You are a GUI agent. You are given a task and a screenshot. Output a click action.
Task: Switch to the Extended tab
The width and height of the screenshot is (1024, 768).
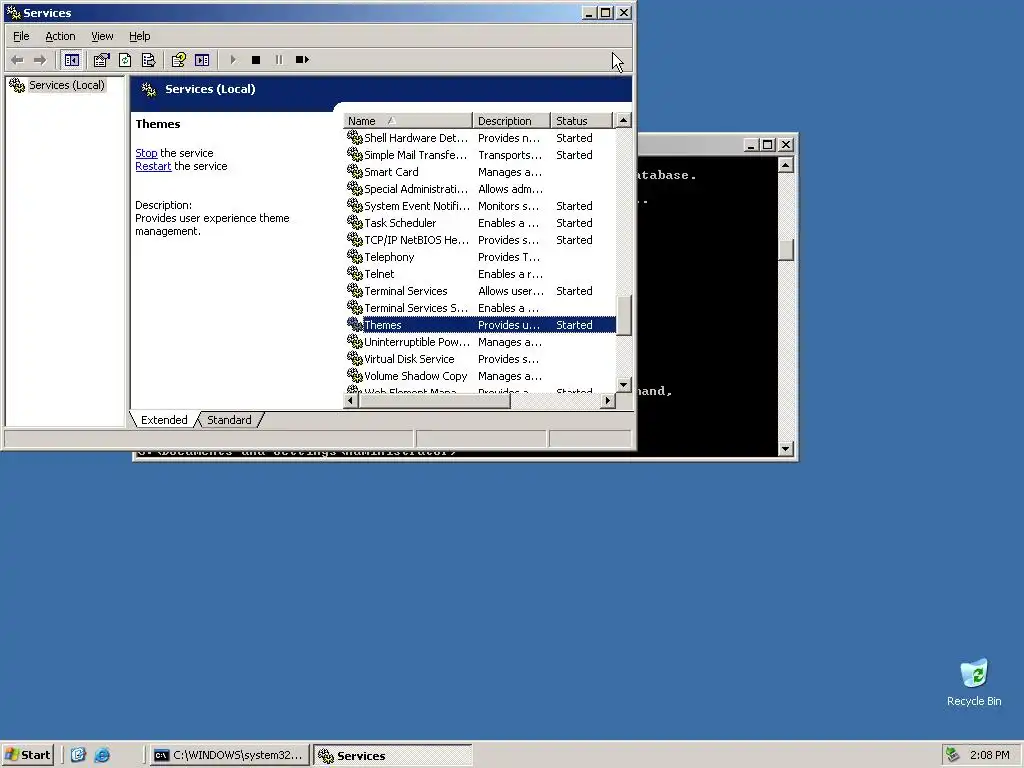(x=164, y=420)
